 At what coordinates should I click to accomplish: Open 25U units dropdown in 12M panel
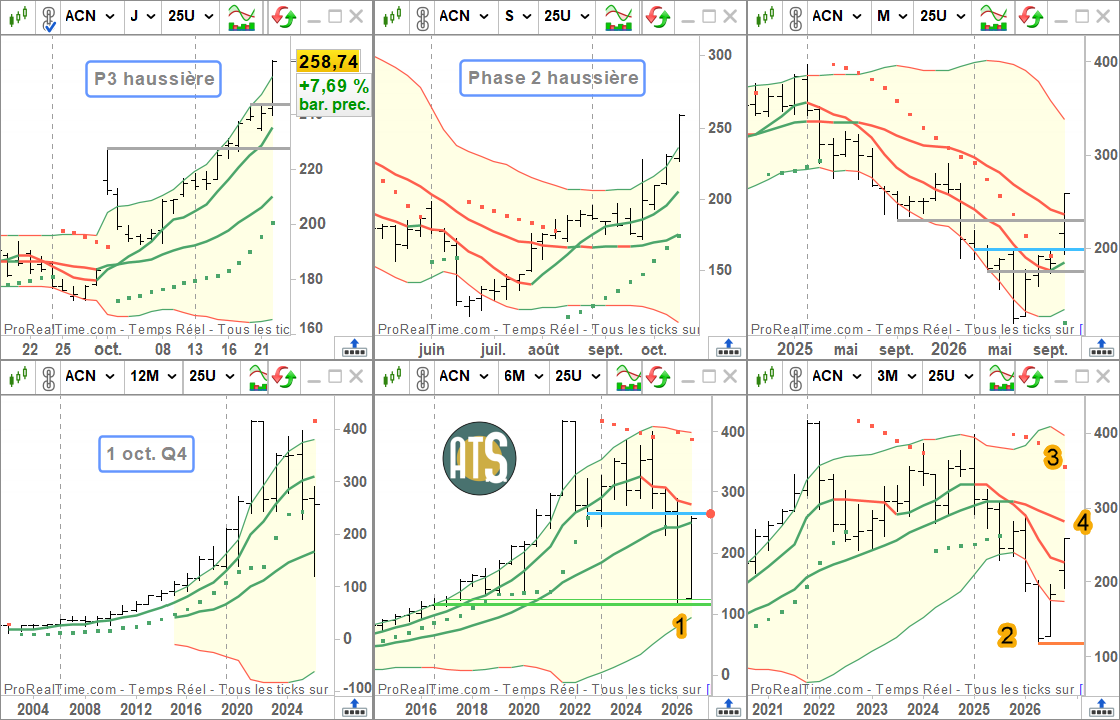click(x=211, y=376)
